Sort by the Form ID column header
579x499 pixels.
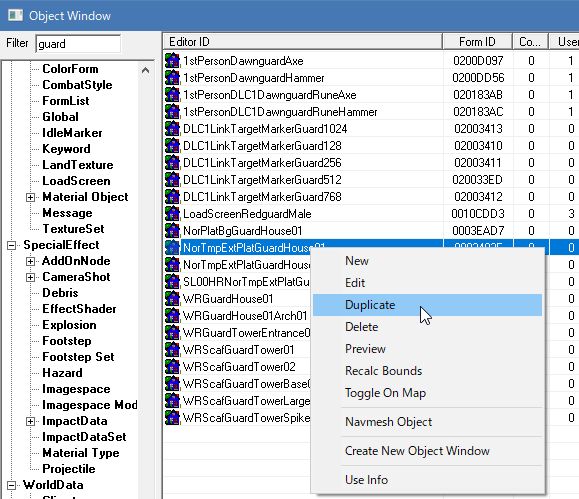click(477, 42)
